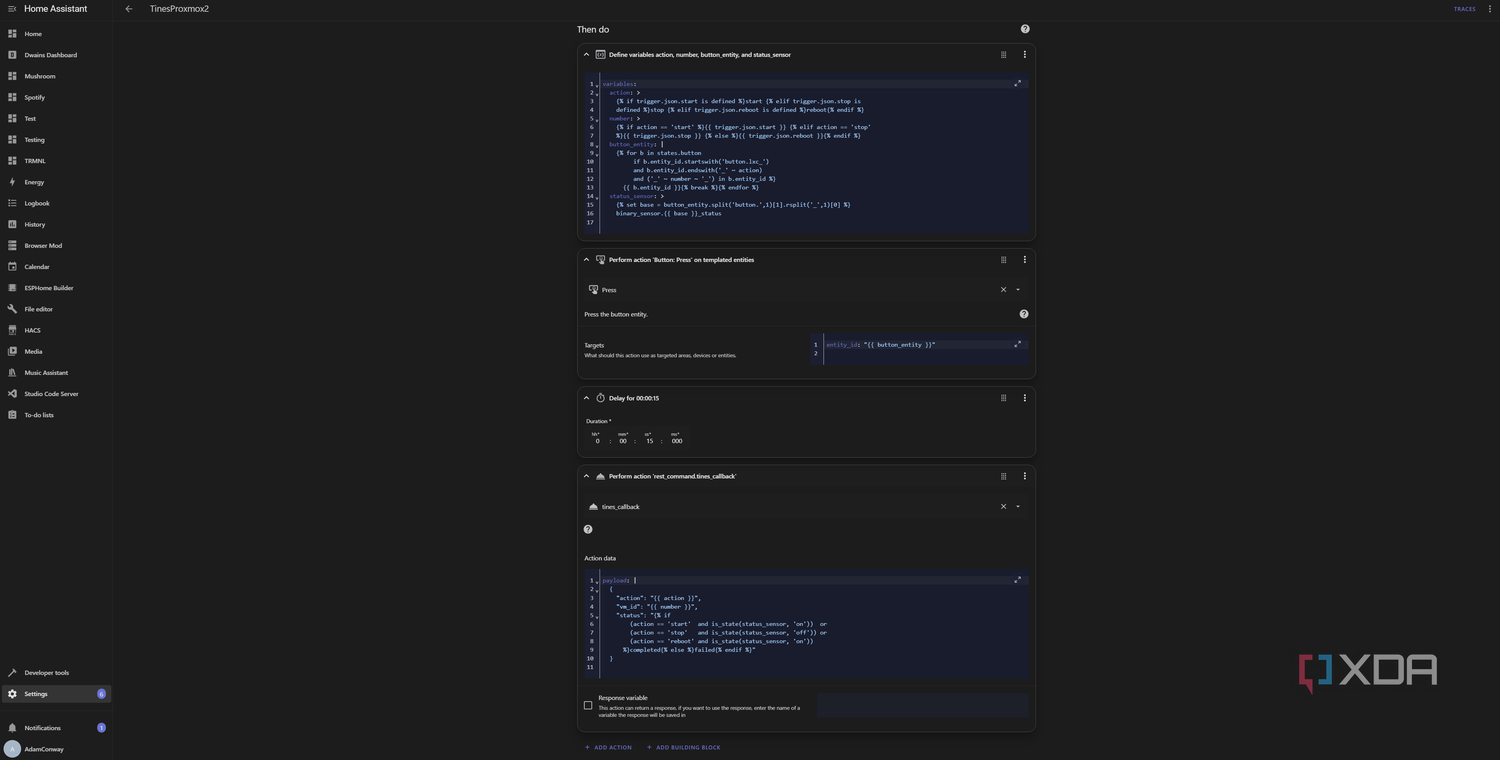
Task: Open the Press action dropdown
Action: [x=1018, y=290]
